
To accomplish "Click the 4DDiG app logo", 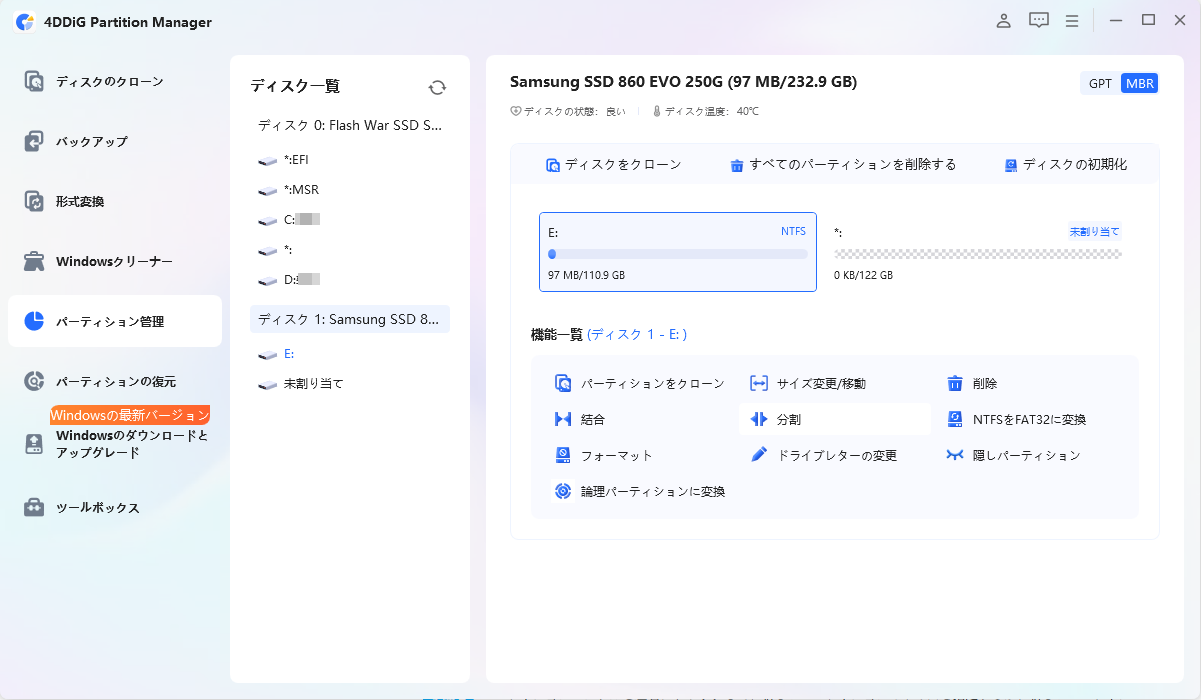I will click(25, 22).
